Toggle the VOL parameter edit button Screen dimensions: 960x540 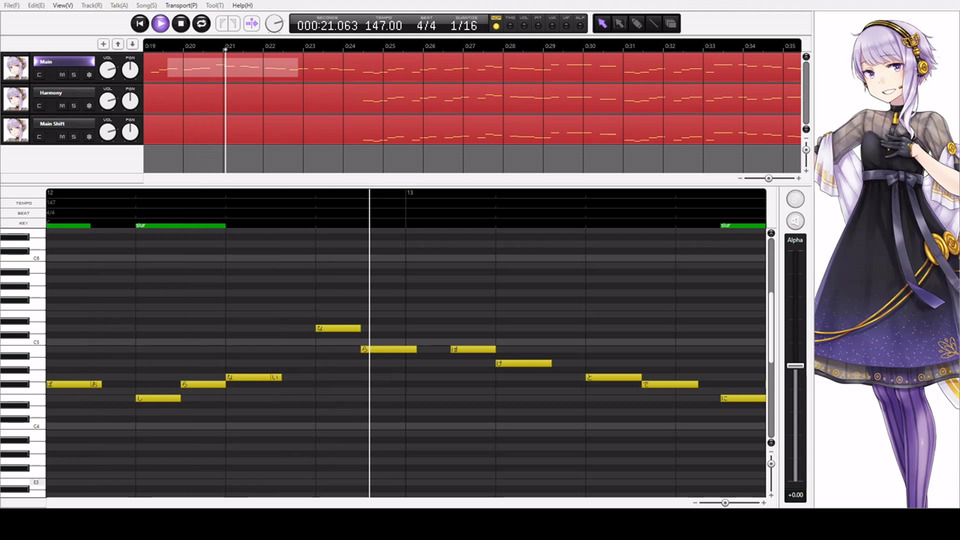tap(524, 23)
